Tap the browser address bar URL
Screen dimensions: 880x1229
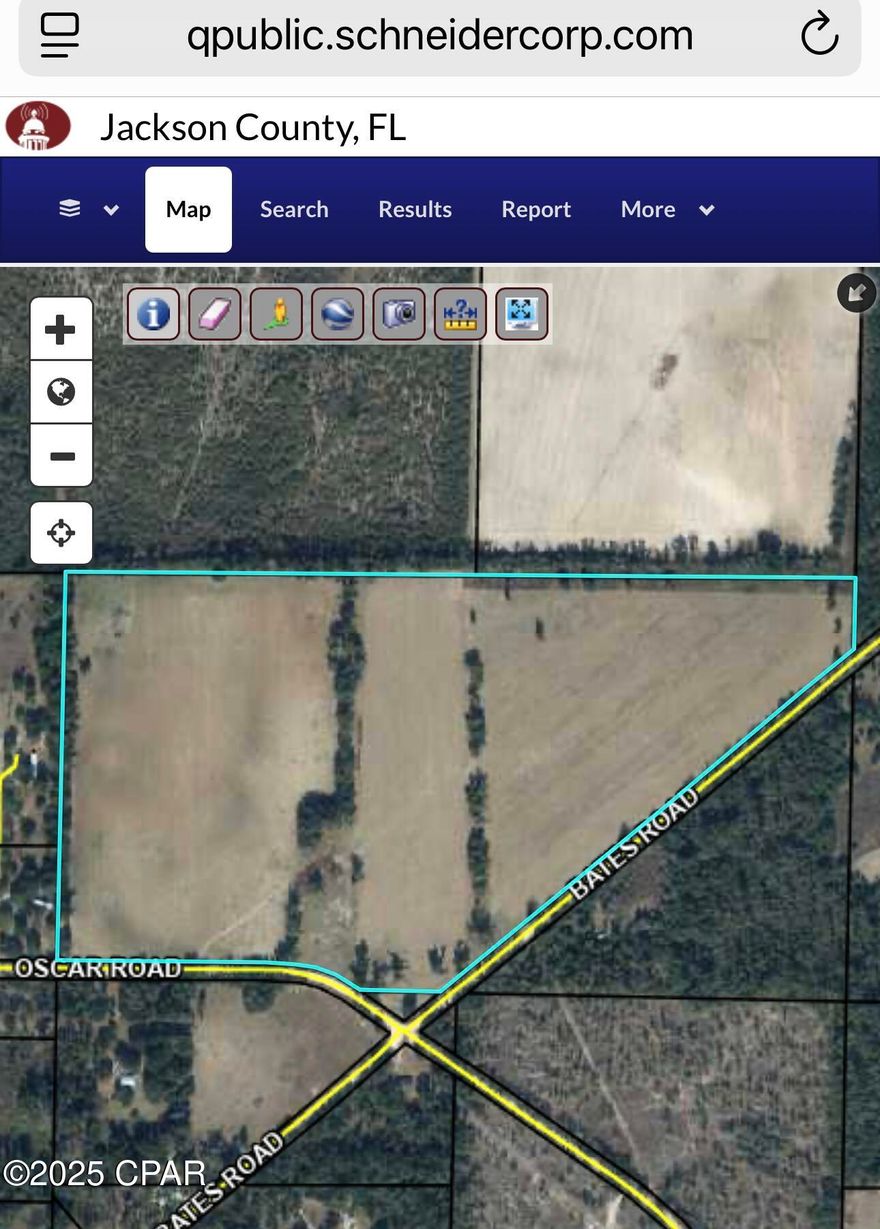click(x=439, y=36)
